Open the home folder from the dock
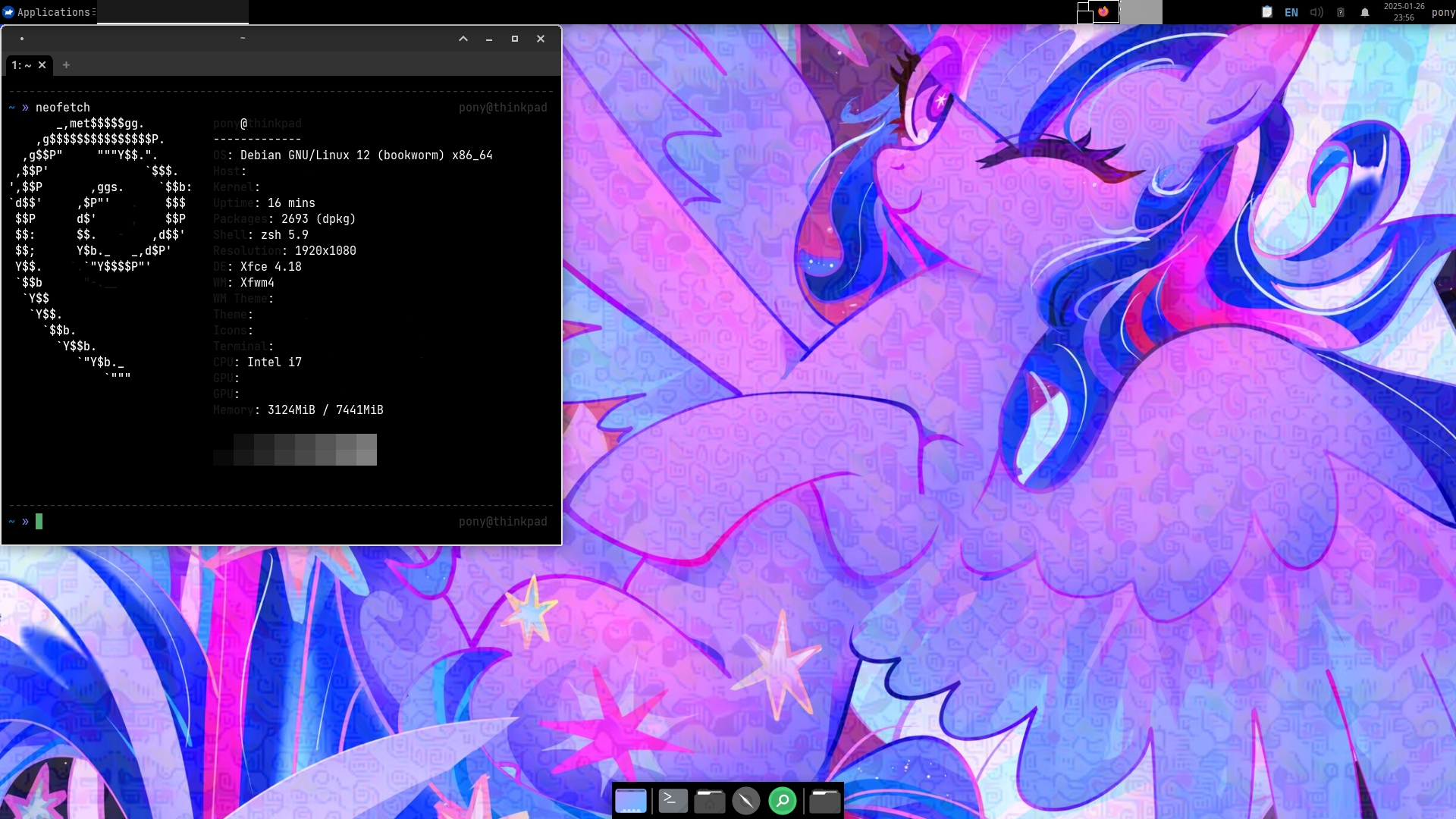Viewport: 1456px width, 819px height. [710, 801]
